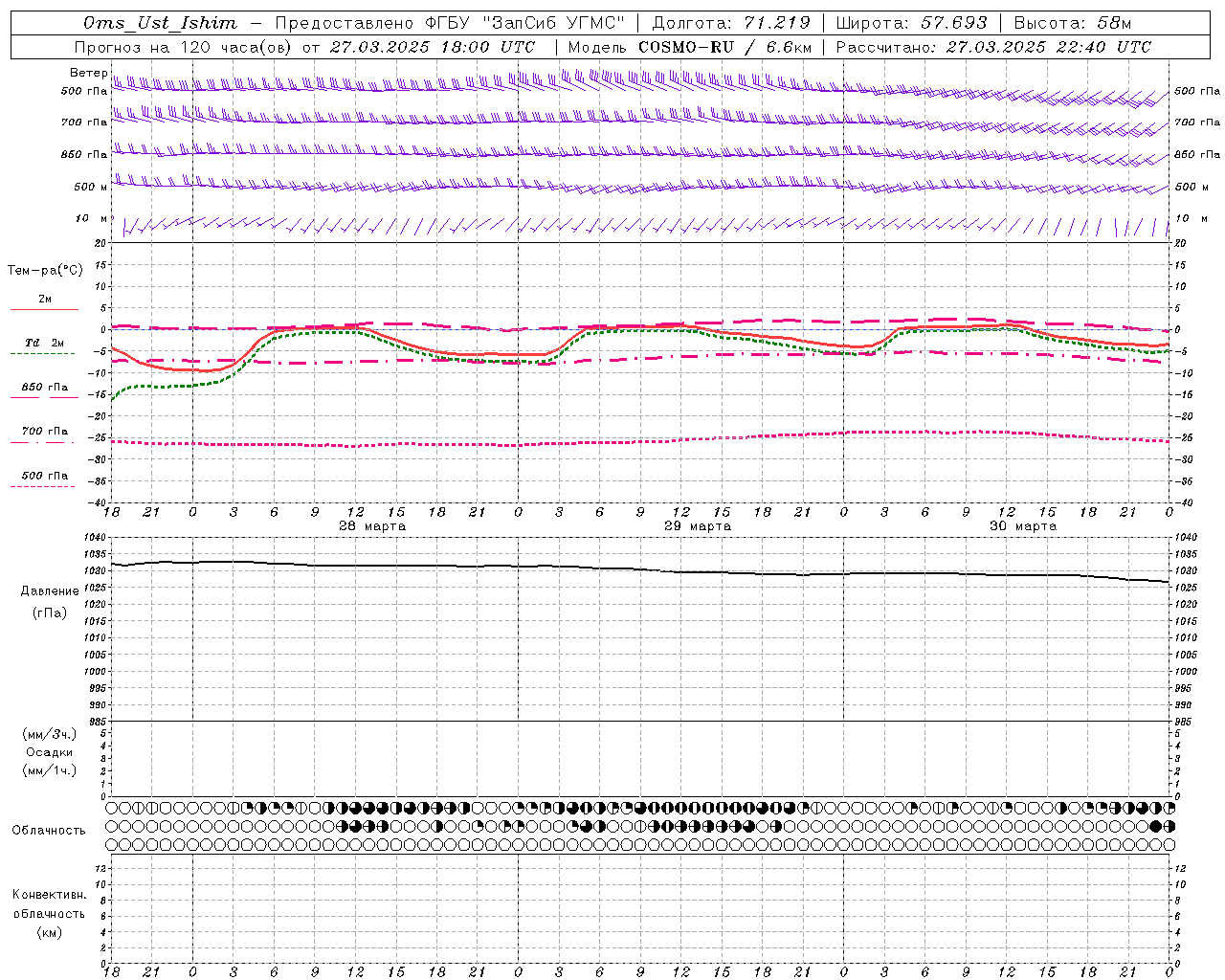Click the right-side '10 м' wind label
The width and height of the screenshot is (1225, 980).
[x=1192, y=218]
